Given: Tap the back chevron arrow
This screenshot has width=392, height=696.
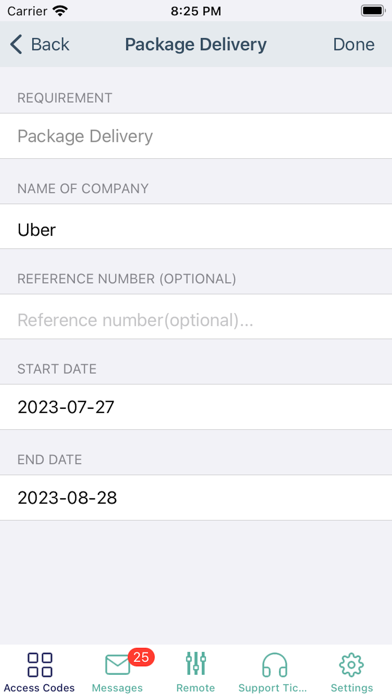Looking at the screenshot, I should pos(16,44).
